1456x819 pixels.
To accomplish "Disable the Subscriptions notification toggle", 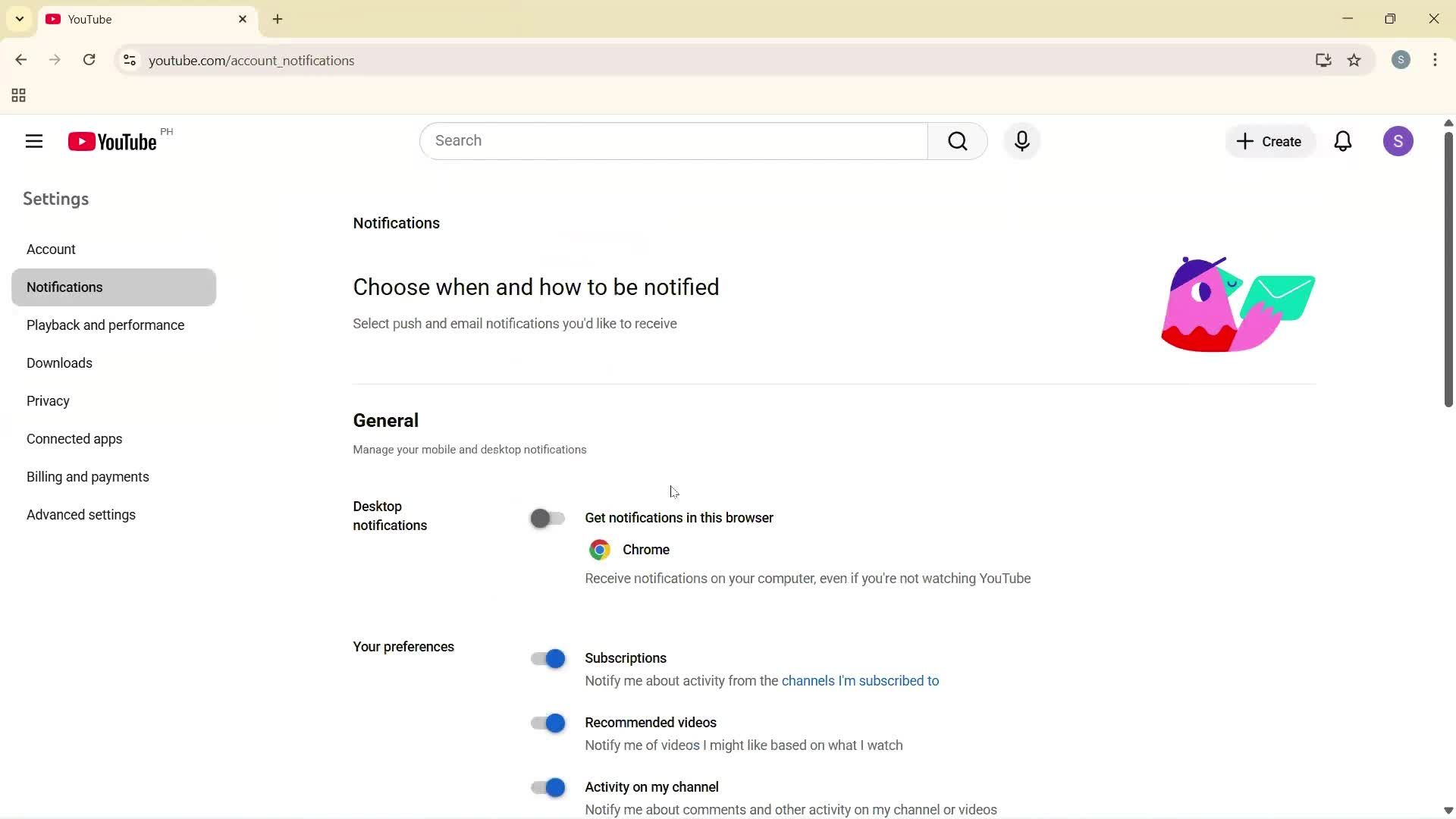I will pos(548,658).
